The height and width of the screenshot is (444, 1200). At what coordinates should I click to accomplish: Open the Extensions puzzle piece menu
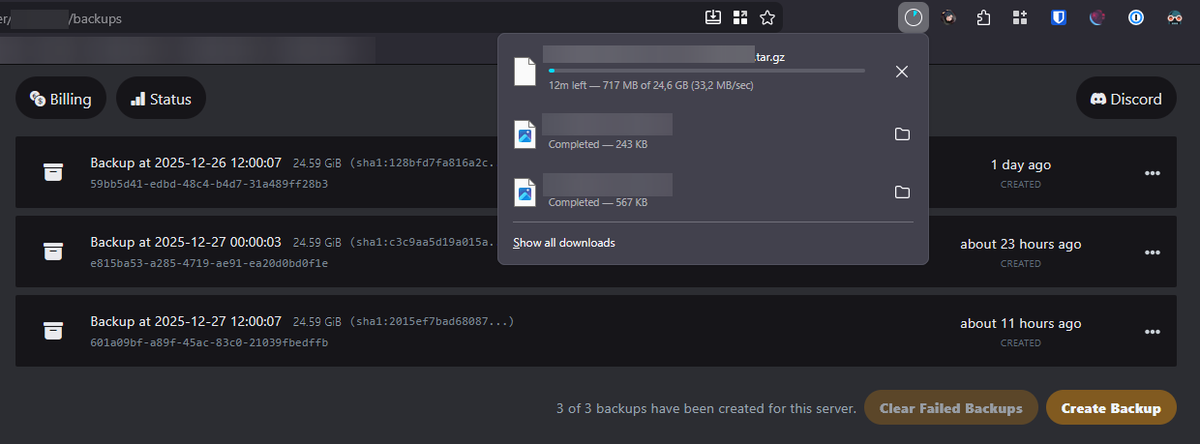click(984, 17)
